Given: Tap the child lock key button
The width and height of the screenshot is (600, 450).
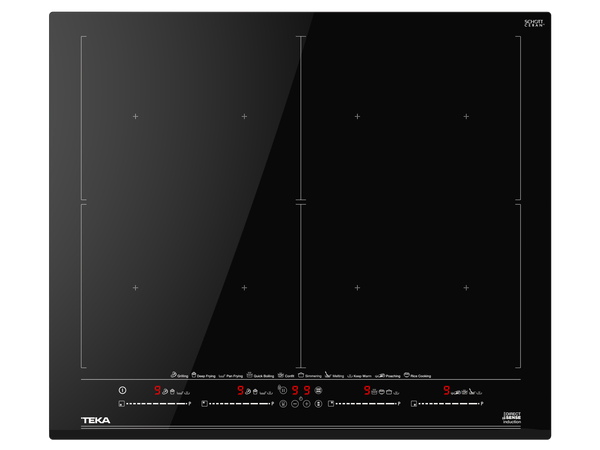Looking at the screenshot, I should tap(283, 404).
